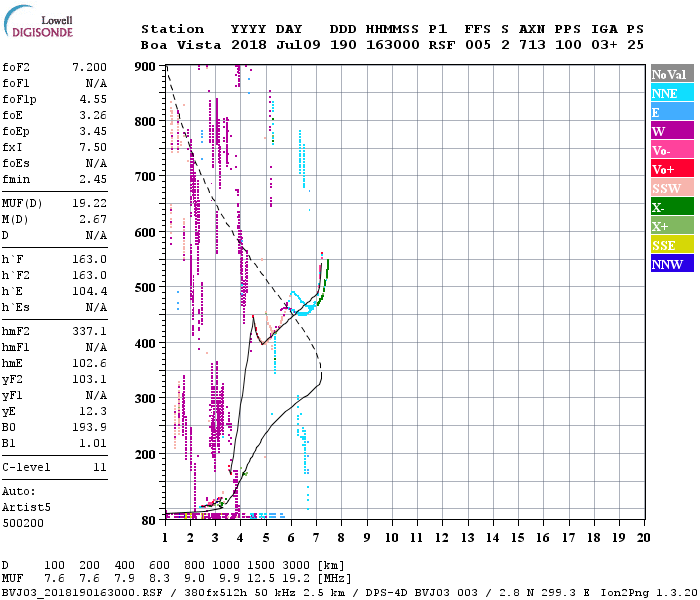The height and width of the screenshot is (600, 700).
Task: Select the Vo- pink legend swatch
Action: click(x=672, y=150)
